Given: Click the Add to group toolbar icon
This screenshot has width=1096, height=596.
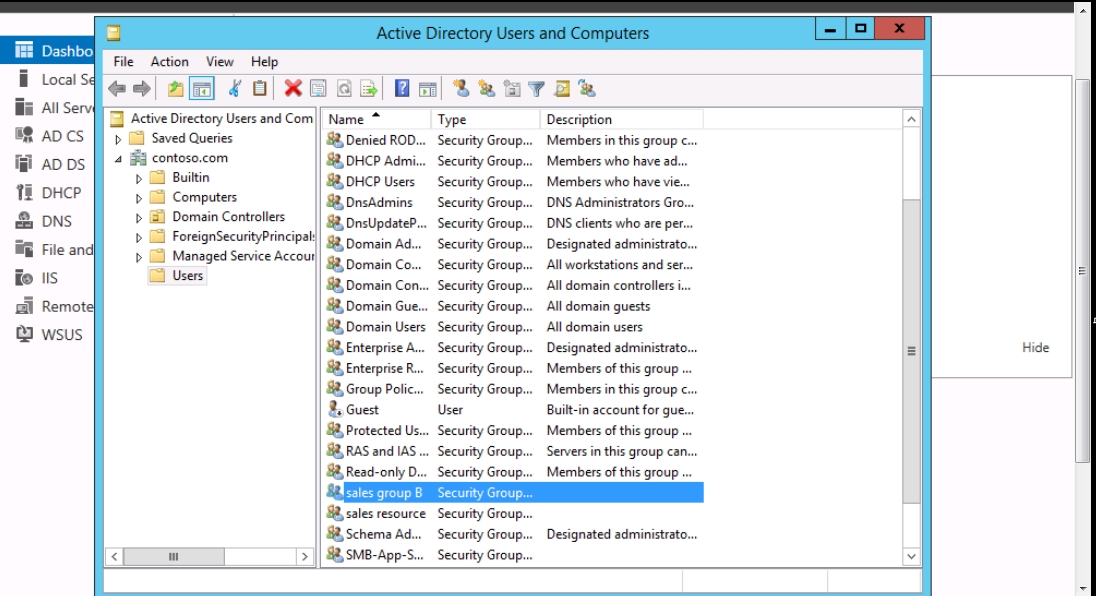Looking at the screenshot, I should [x=586, y=89].
